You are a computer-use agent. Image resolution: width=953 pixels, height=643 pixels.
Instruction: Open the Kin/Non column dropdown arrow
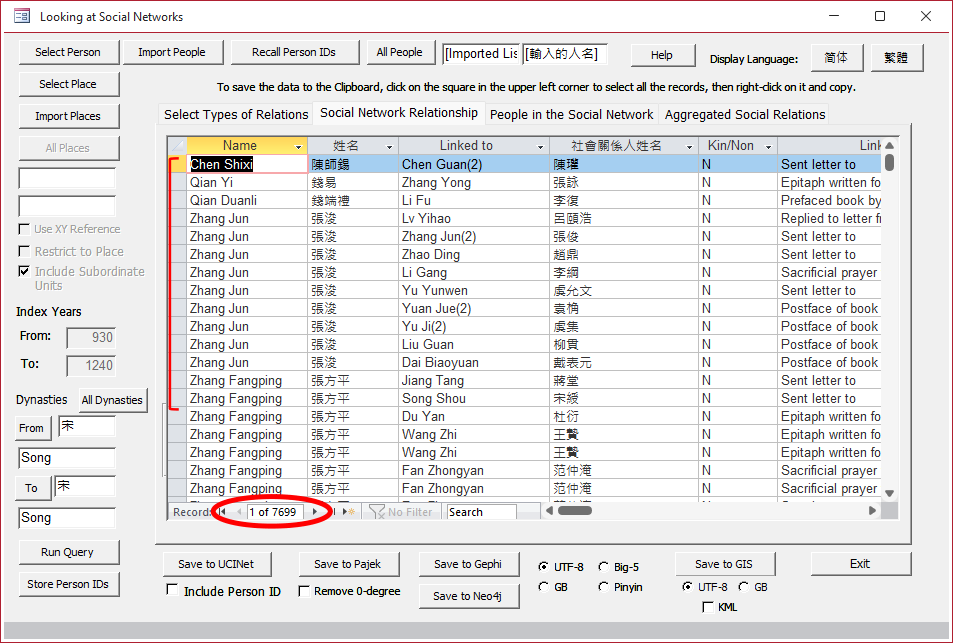[x=768, y=146]
